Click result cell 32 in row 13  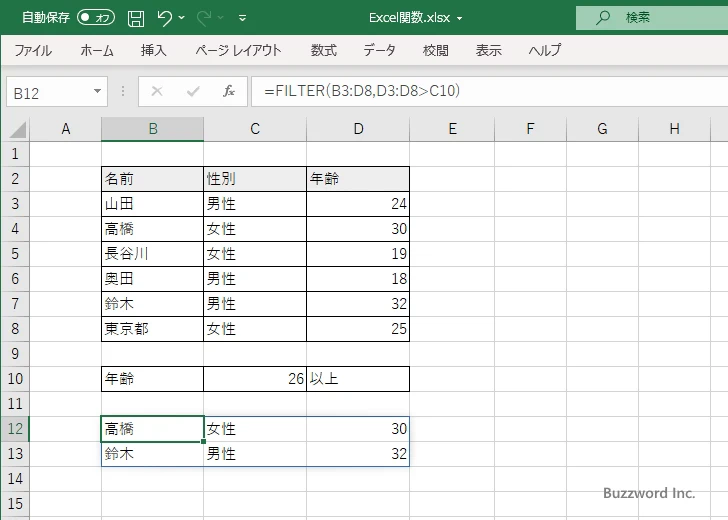coord(358,454)
